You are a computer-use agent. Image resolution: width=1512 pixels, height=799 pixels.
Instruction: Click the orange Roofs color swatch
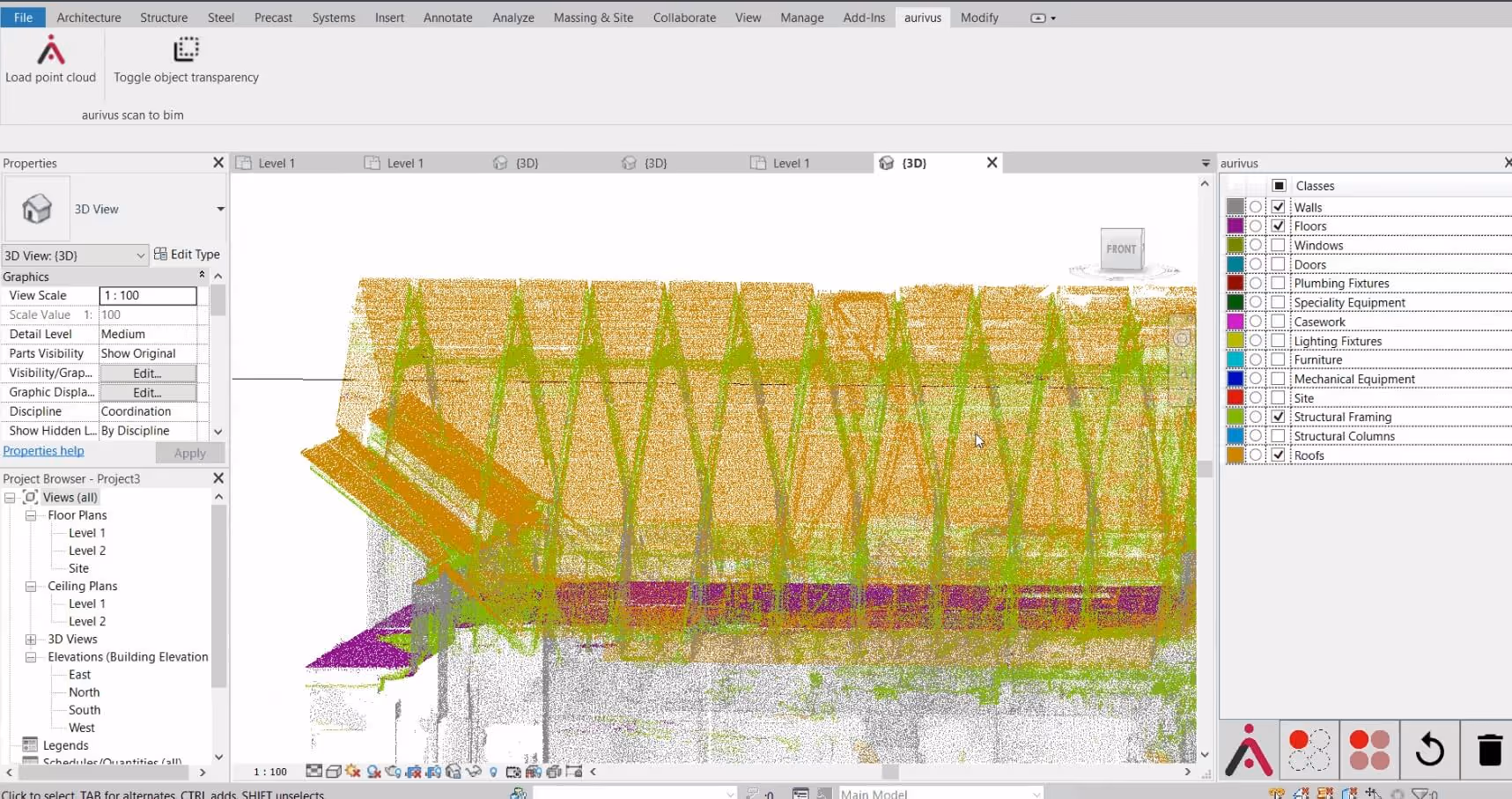coord(1235,455)
